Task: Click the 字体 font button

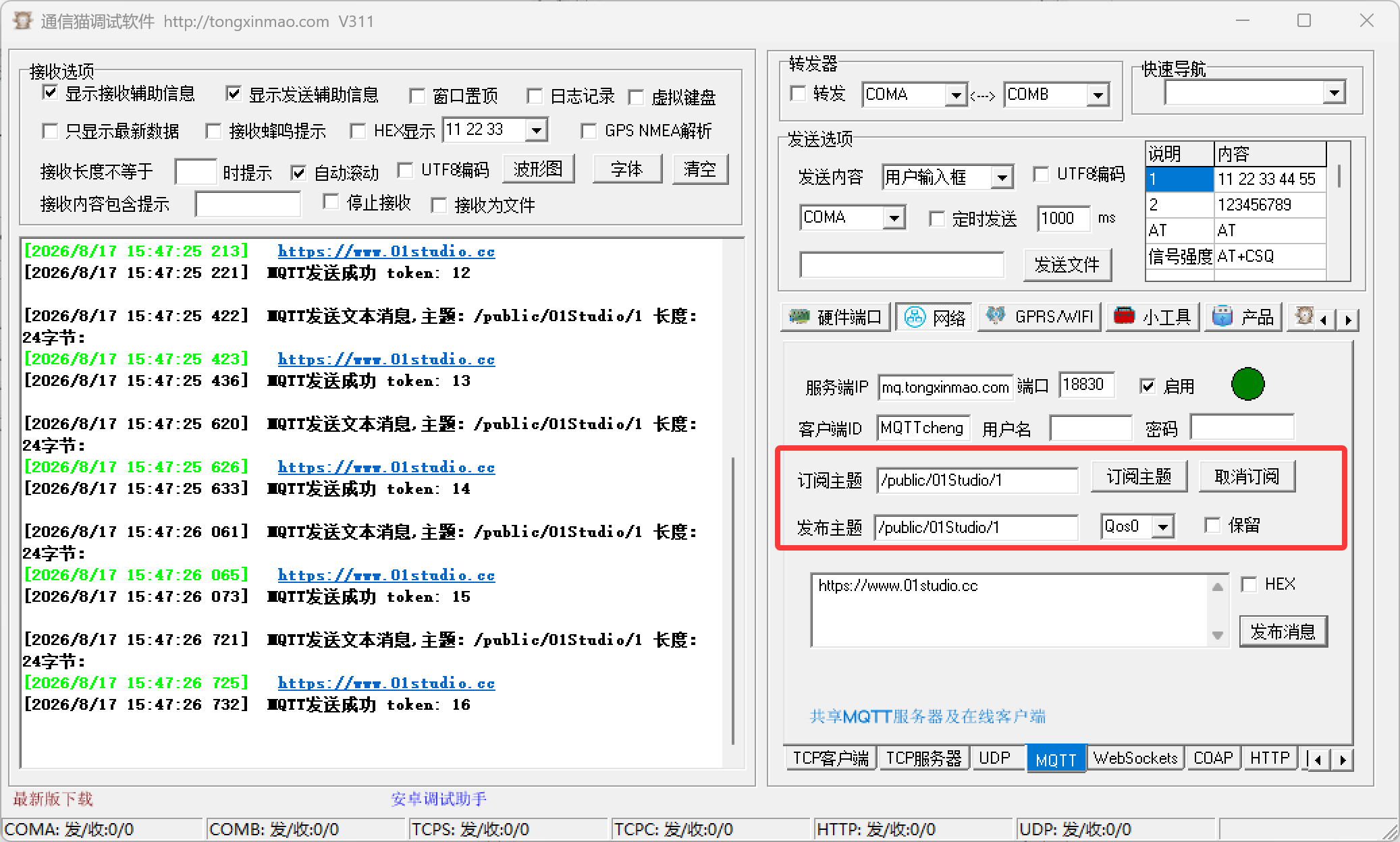Action: point(627,169)
